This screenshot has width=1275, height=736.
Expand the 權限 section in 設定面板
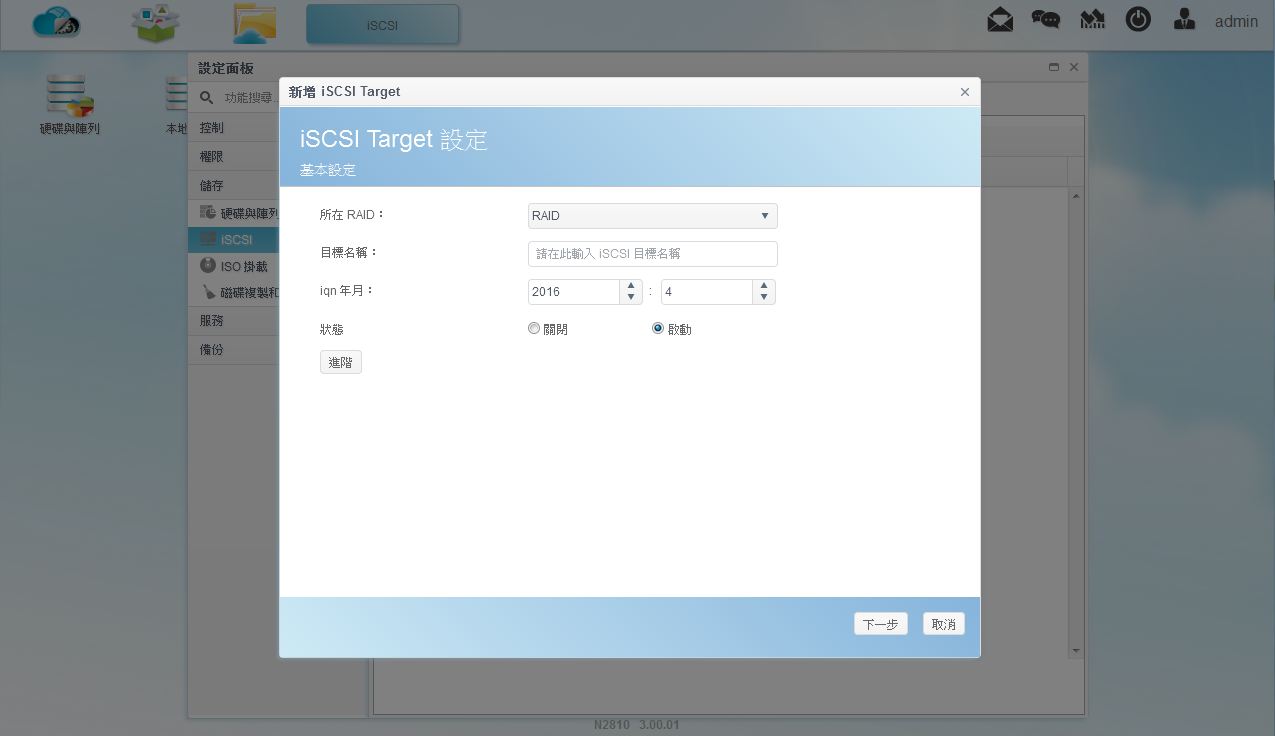click(x=234, y=157)
